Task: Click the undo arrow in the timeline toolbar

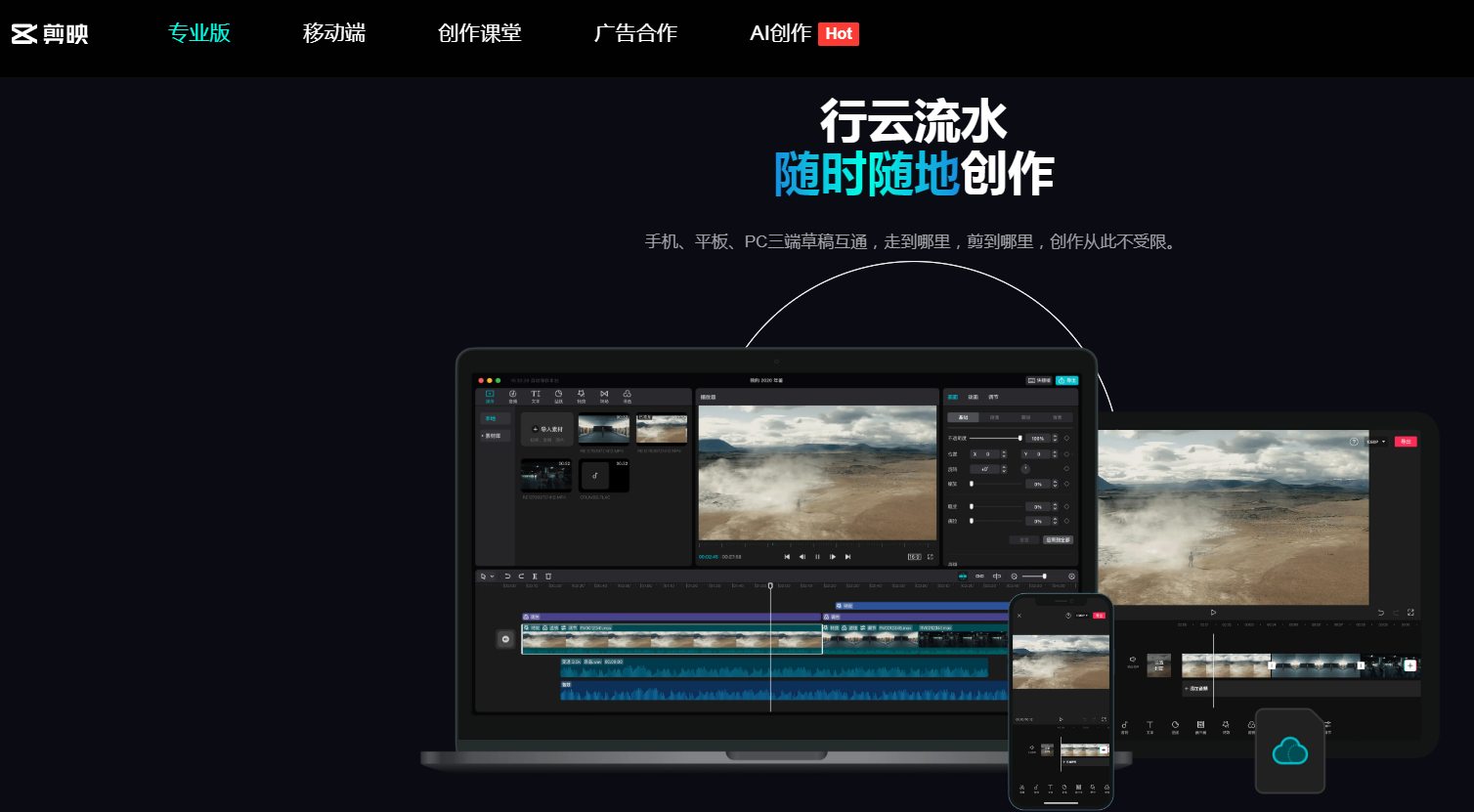Action: click(x=508, y=577)
